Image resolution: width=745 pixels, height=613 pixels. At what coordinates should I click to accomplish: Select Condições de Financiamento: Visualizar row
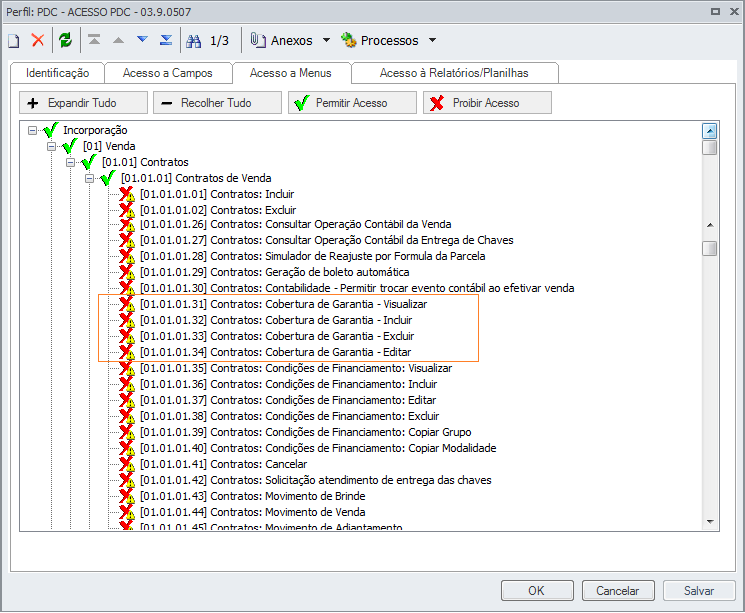[296, 368]
